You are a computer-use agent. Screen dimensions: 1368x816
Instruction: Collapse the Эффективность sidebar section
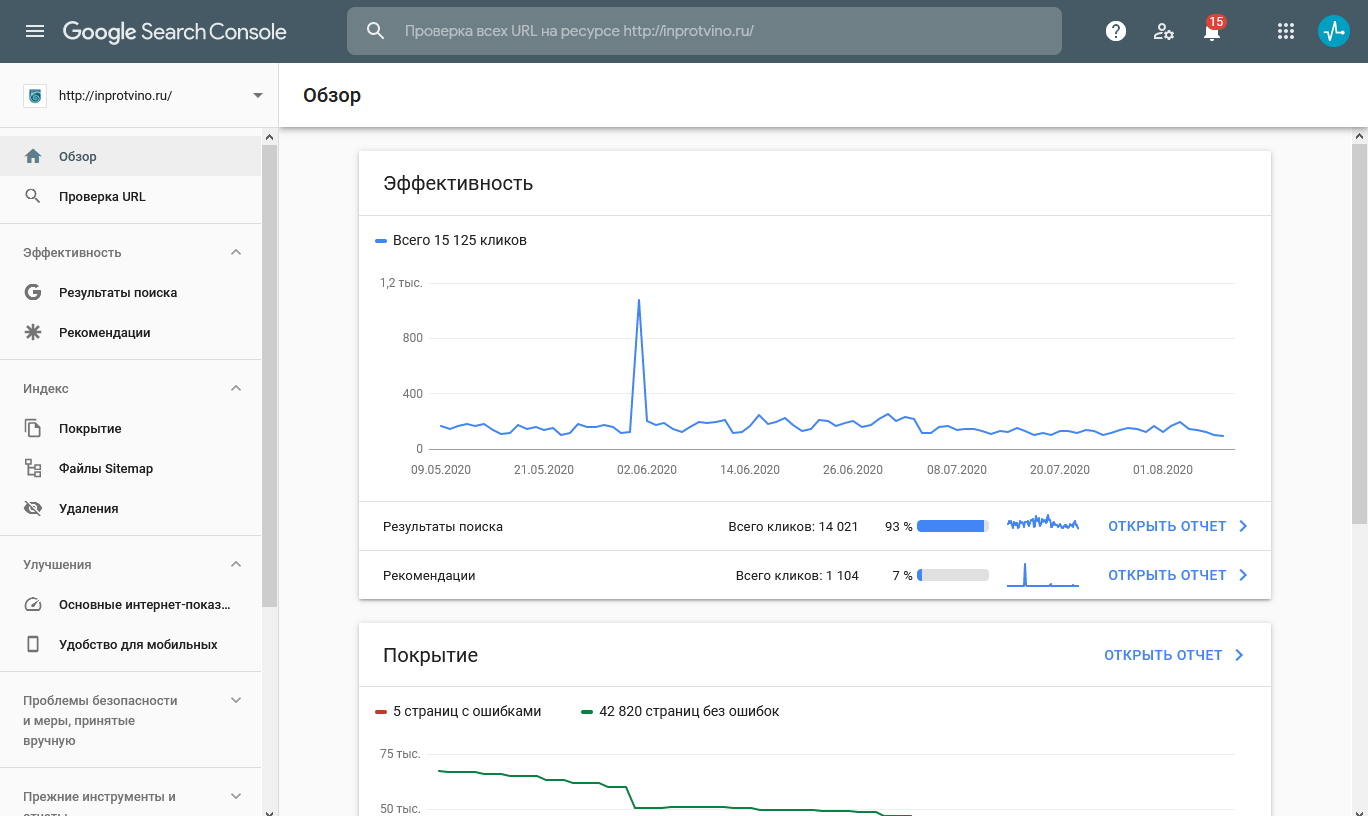click(236, 252)
